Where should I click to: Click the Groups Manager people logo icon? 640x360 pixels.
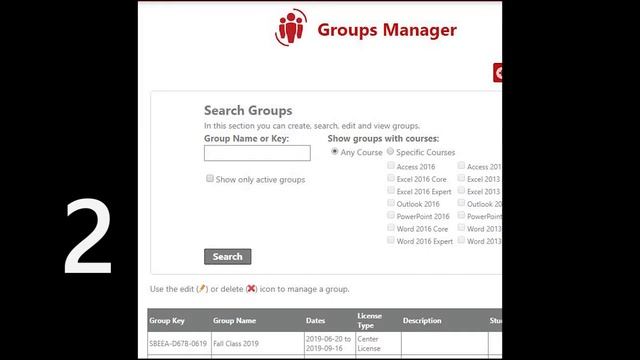(291, 27)
